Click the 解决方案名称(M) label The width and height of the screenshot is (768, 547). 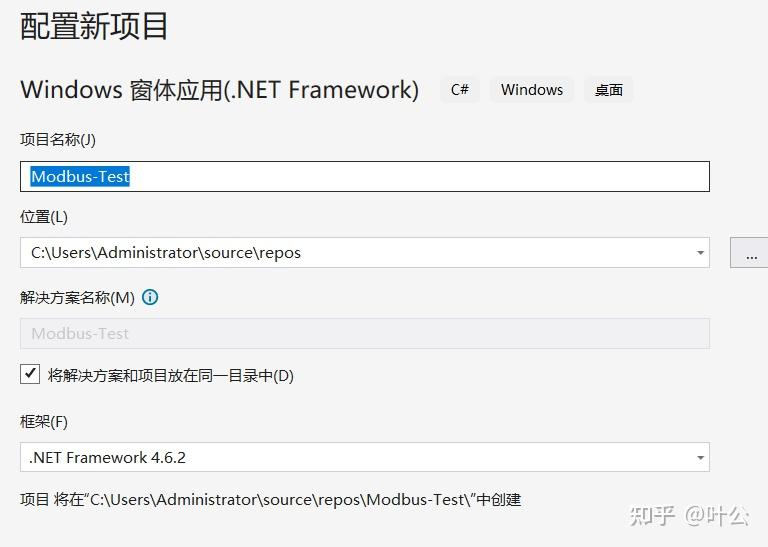(x=77, y=297)
